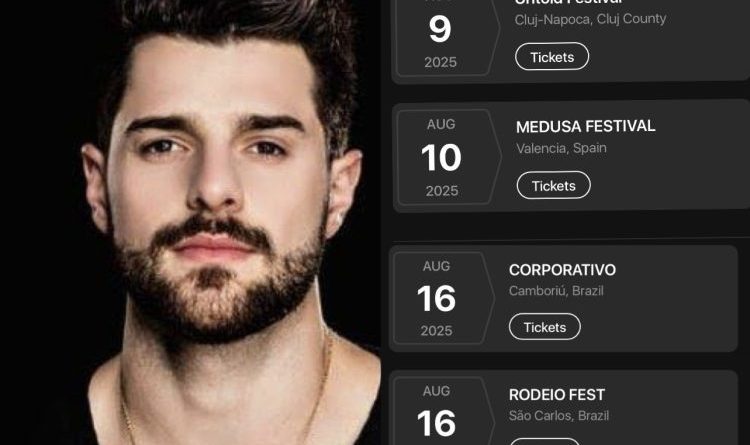Image resolution: width=750 pixels, height=445 pixels.
Task: Click the large number 10 in badge
Action: coord(441,157)
